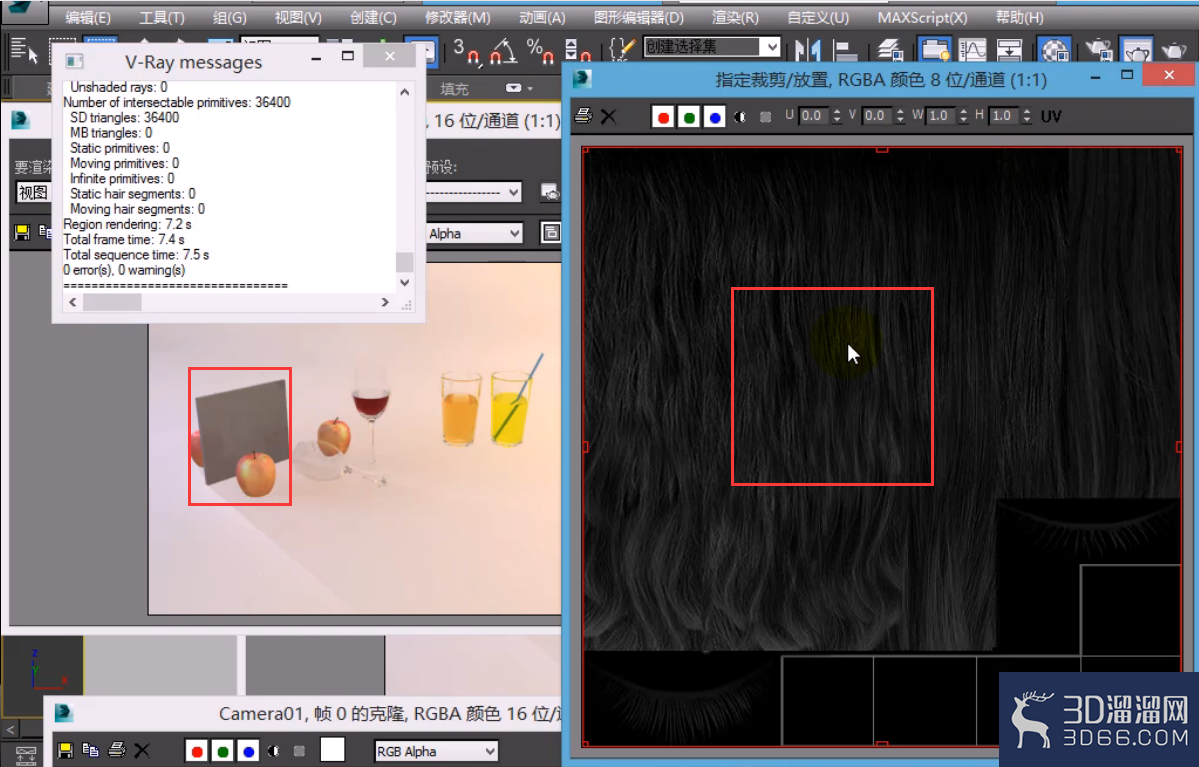Screen dimensions: 1199x767
Task: Toggle blue channel in Camera01 window
Action: (x=248, y=752)
